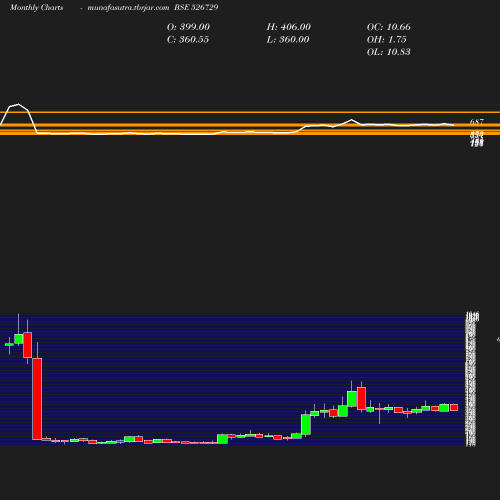Click the 'OC: 10.66' reading
This screenshot has height=500, width=500.
click(x=388, y=27)
